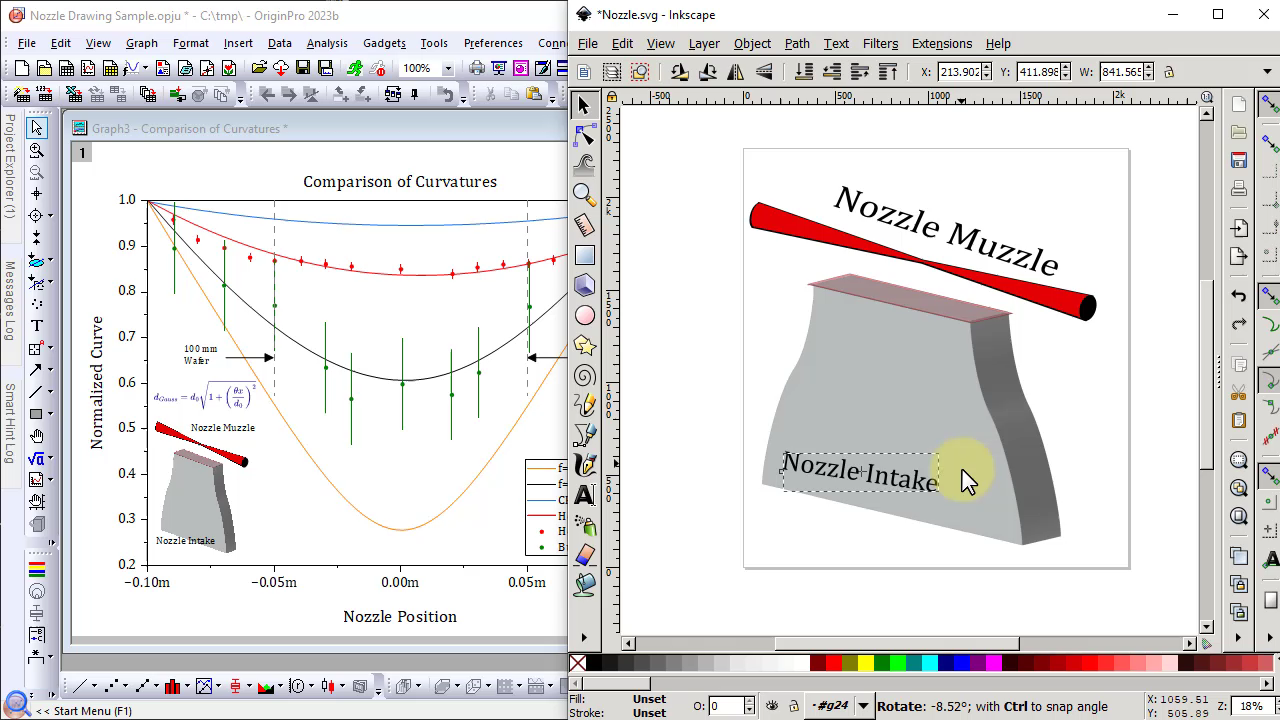This screenshot has width=1280, height=720.
Task: Open Inkscape Extensions menu
Action: point(941,43)
